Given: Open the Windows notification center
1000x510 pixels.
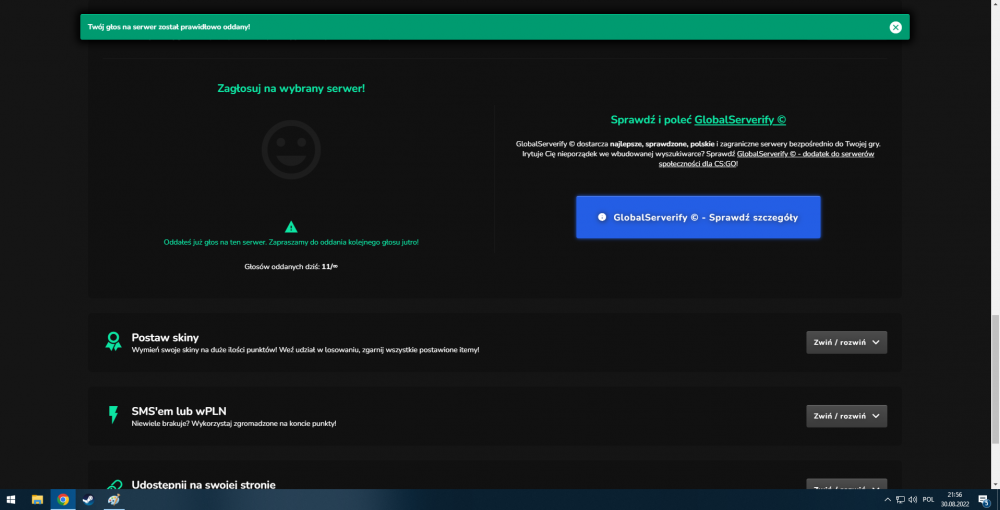Looking at the screenshot, I should click(x=983, y=500).
